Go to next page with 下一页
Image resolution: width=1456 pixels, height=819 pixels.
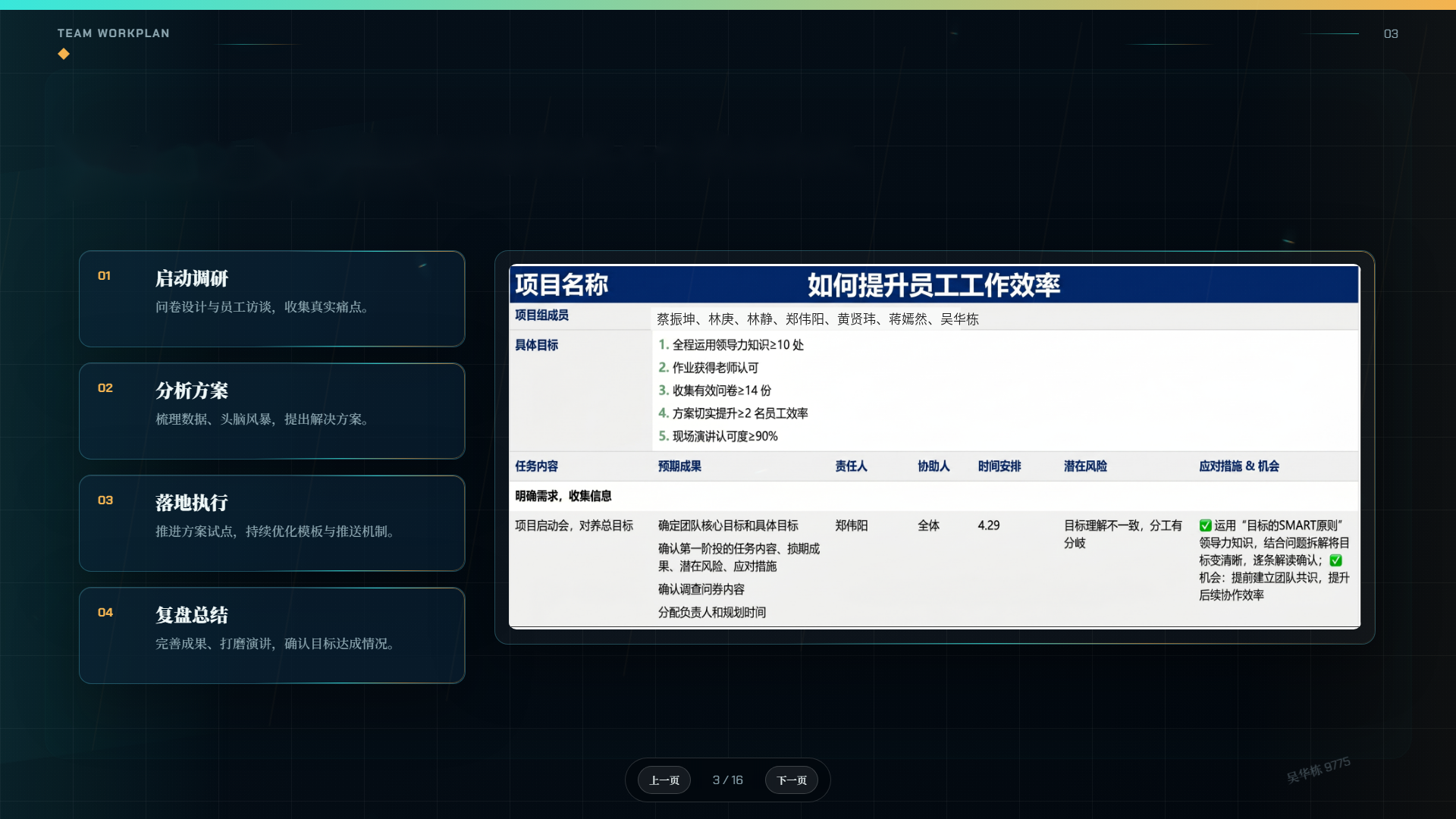[791, 780]
